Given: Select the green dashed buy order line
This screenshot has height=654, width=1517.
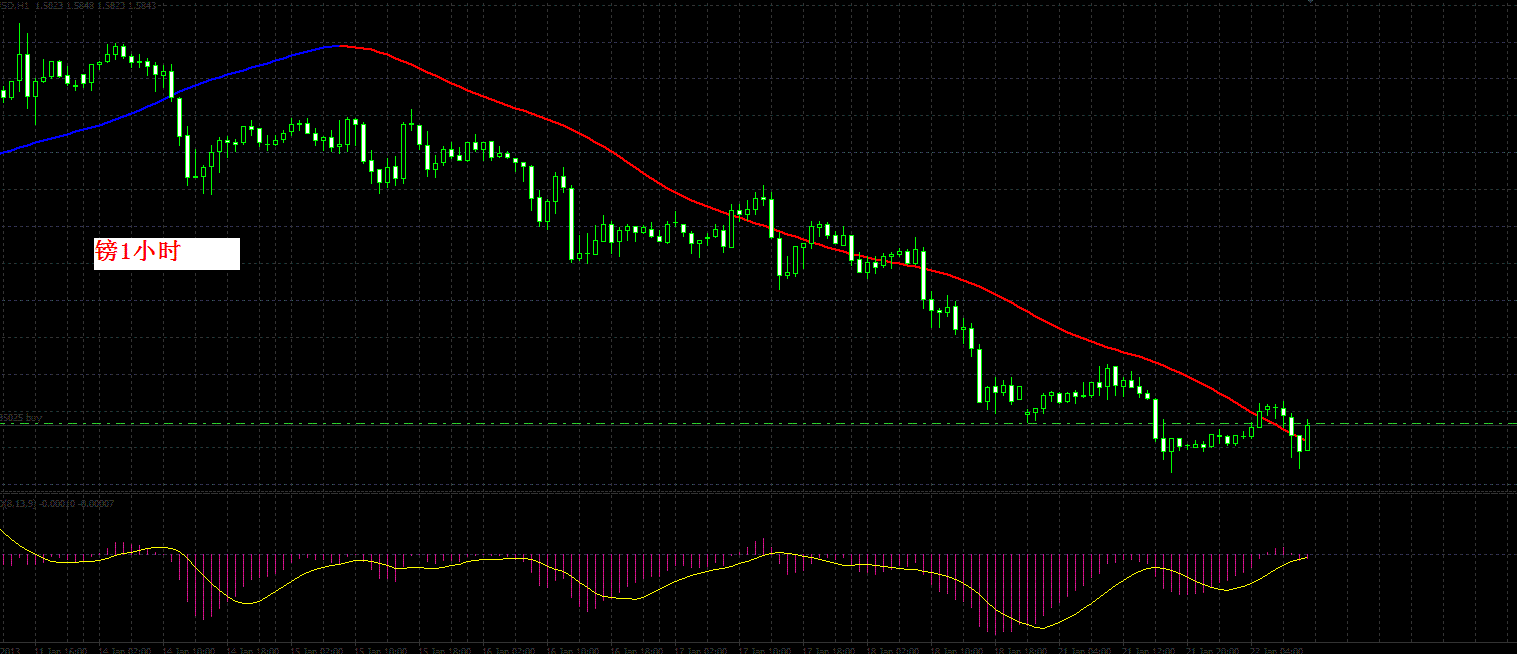Looking at the screenshot, I should [x=758, y=424].
